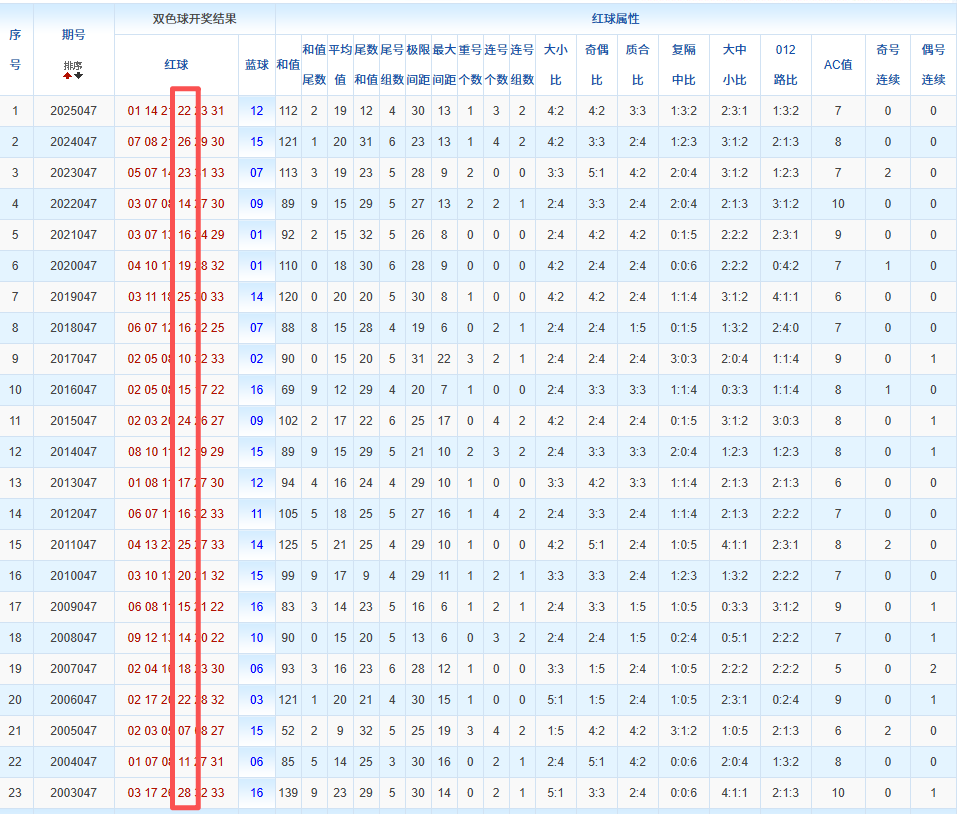
Task: Click the 复隔中比 column header
Action: click(684, 64)
